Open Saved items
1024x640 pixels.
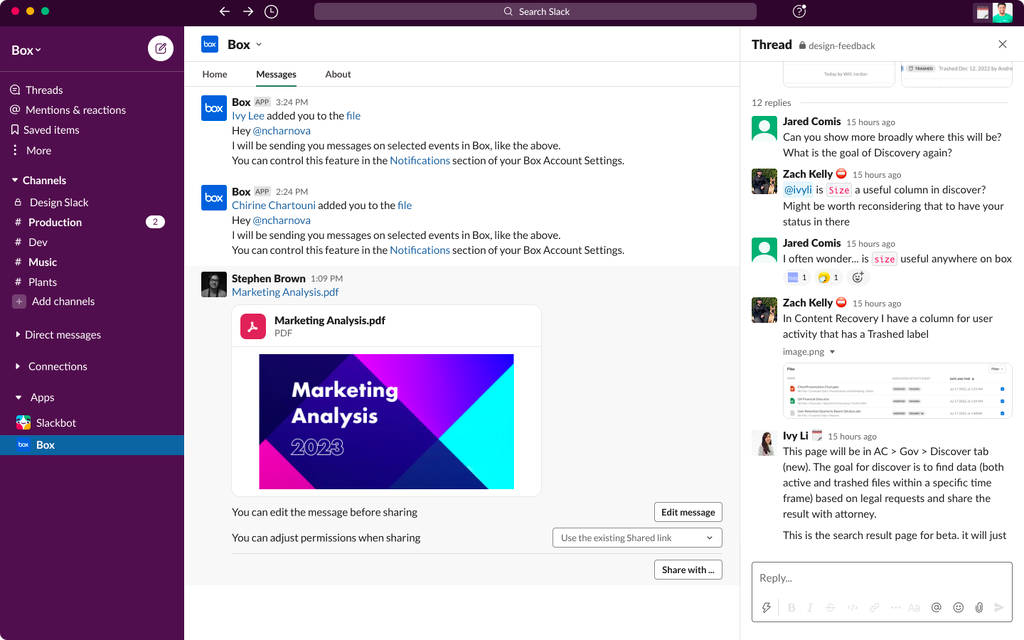[51, 130]
